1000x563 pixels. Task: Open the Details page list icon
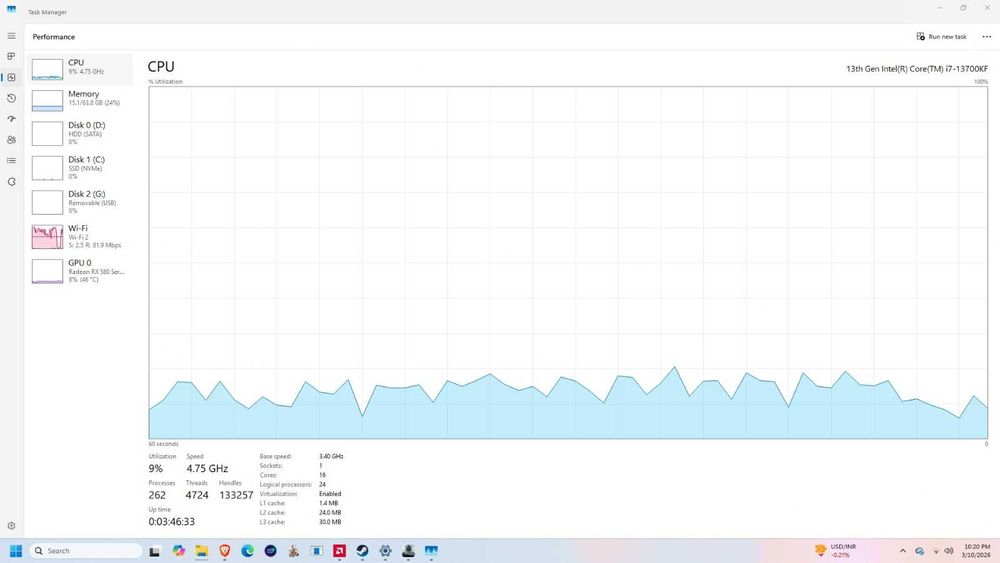pyautogui.click(x=11, y=161)
